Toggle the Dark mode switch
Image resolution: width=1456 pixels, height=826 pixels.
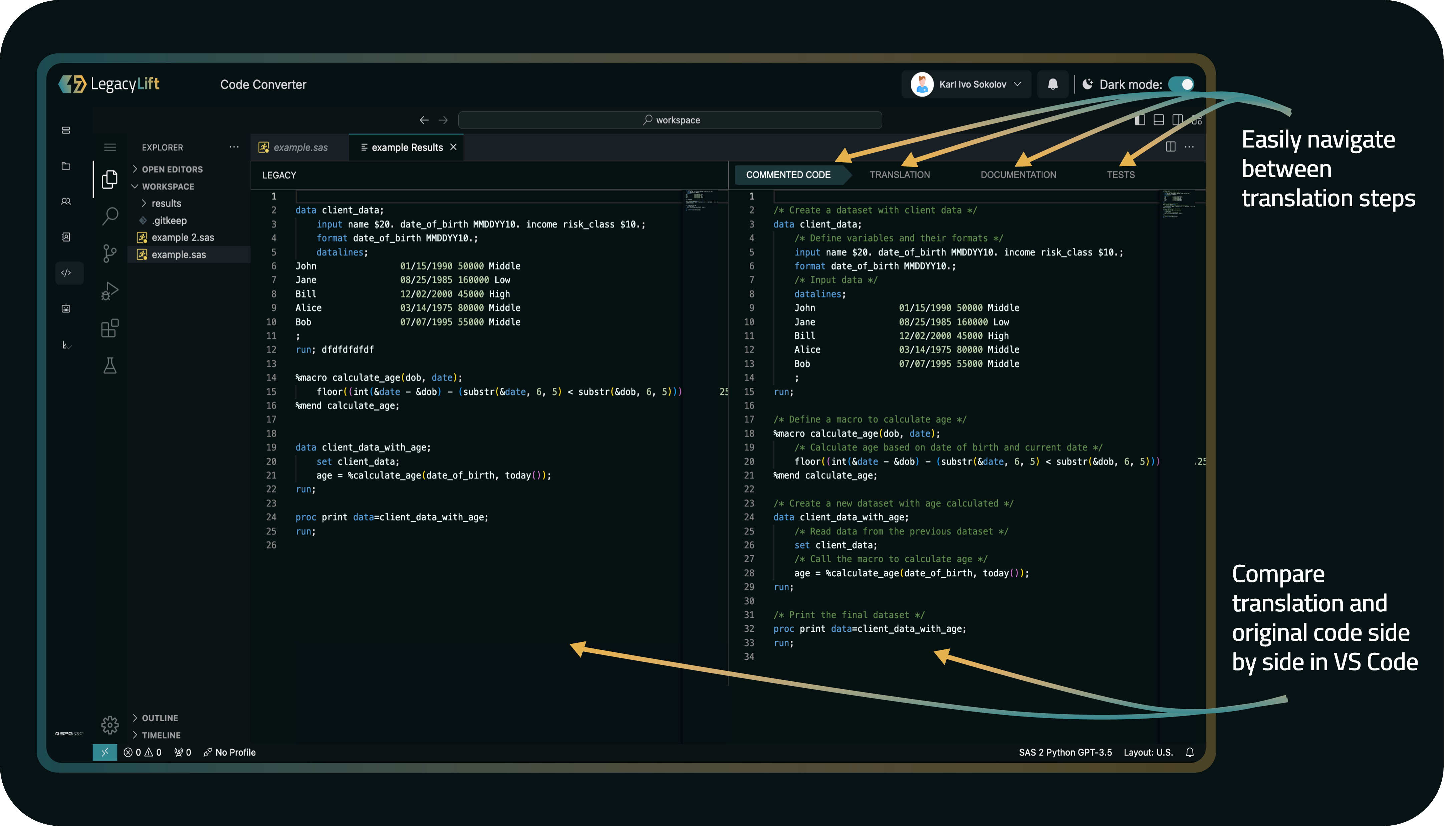tap(1181, 84)
